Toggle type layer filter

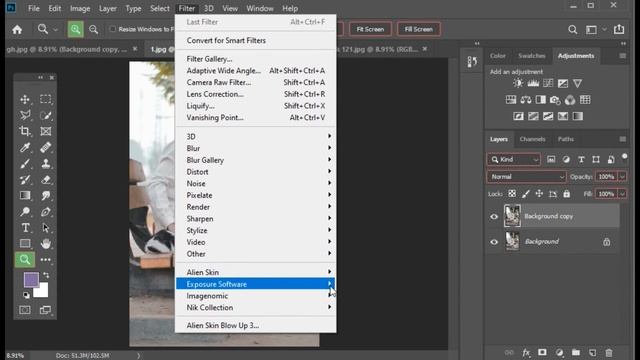(581, 160)
